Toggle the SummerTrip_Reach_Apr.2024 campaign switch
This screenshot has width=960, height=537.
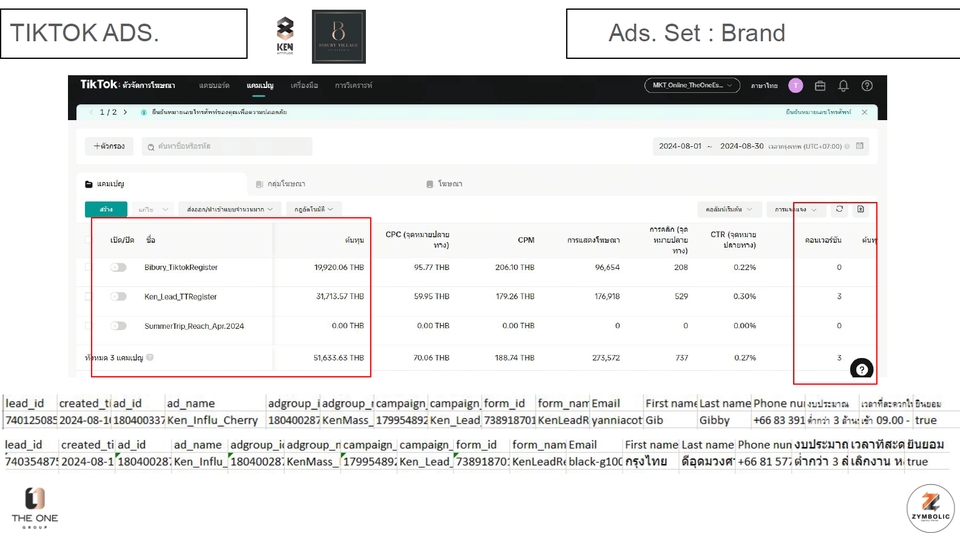pyautogui.click(x=118, y=326)
